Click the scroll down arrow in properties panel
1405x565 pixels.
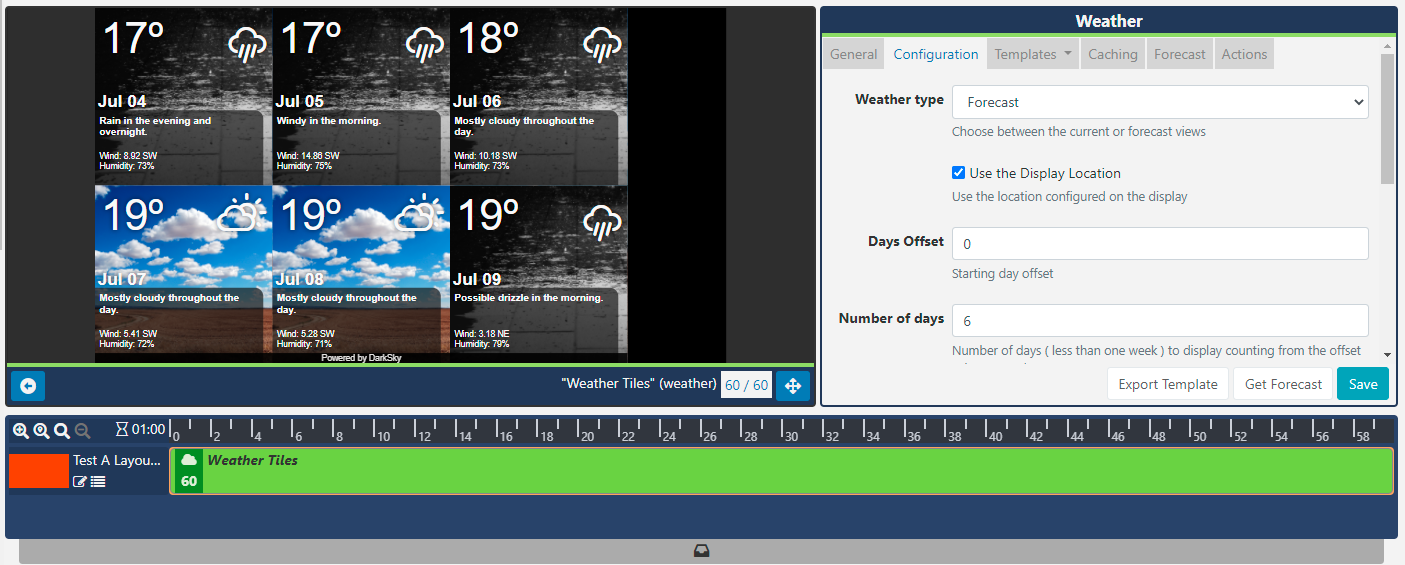(x=1387, y=354)
